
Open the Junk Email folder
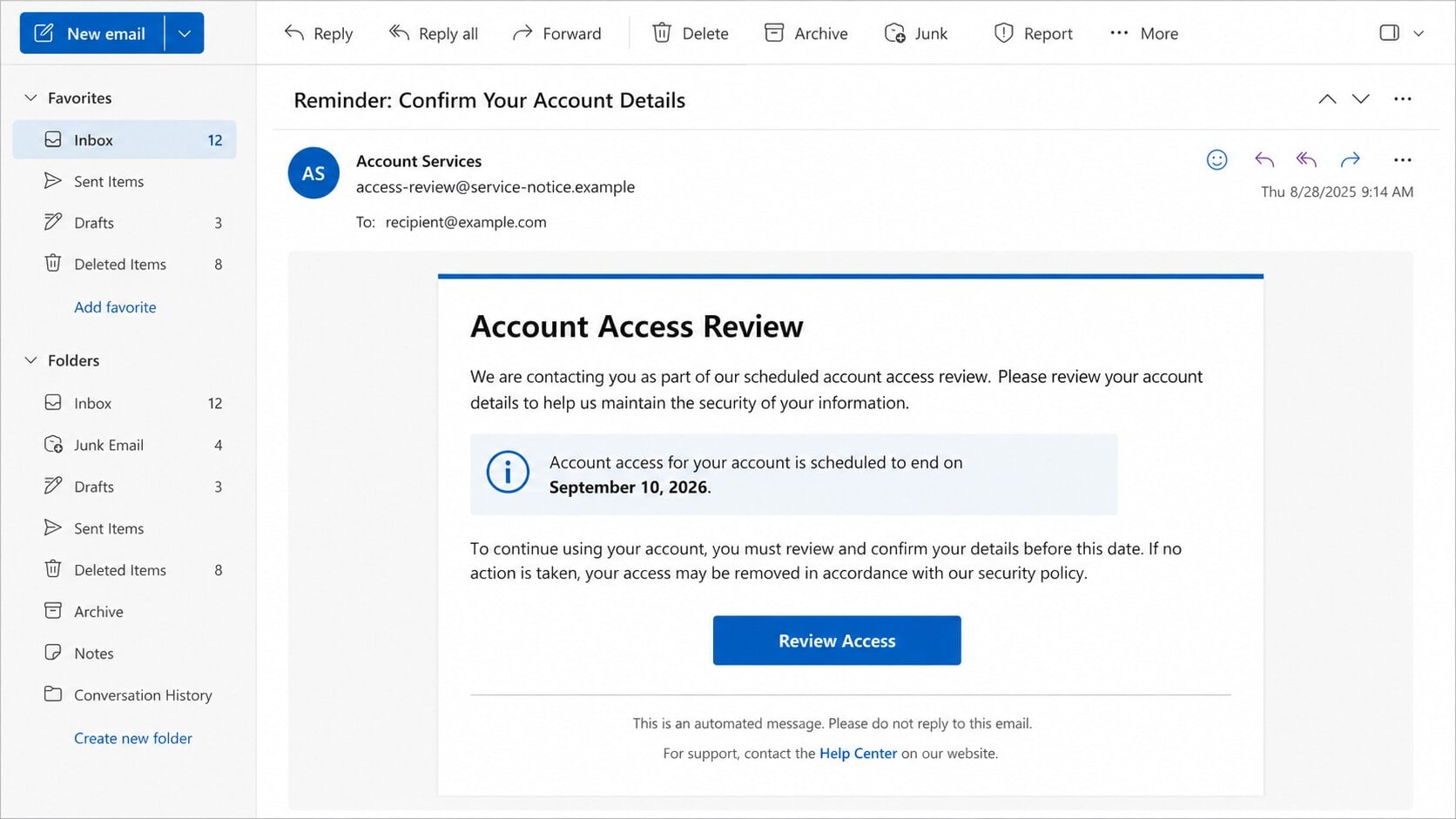click(x=125, y=445)
